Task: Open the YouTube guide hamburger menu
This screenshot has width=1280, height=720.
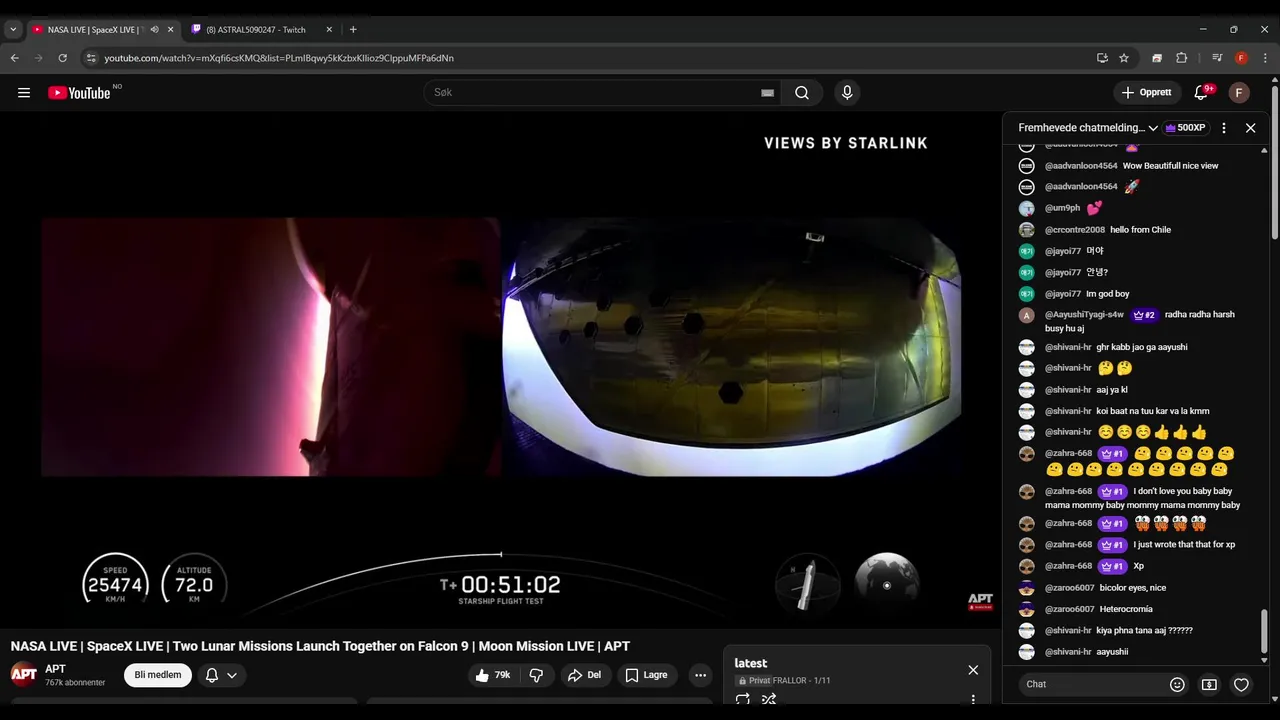Action: tap(24, 93)
